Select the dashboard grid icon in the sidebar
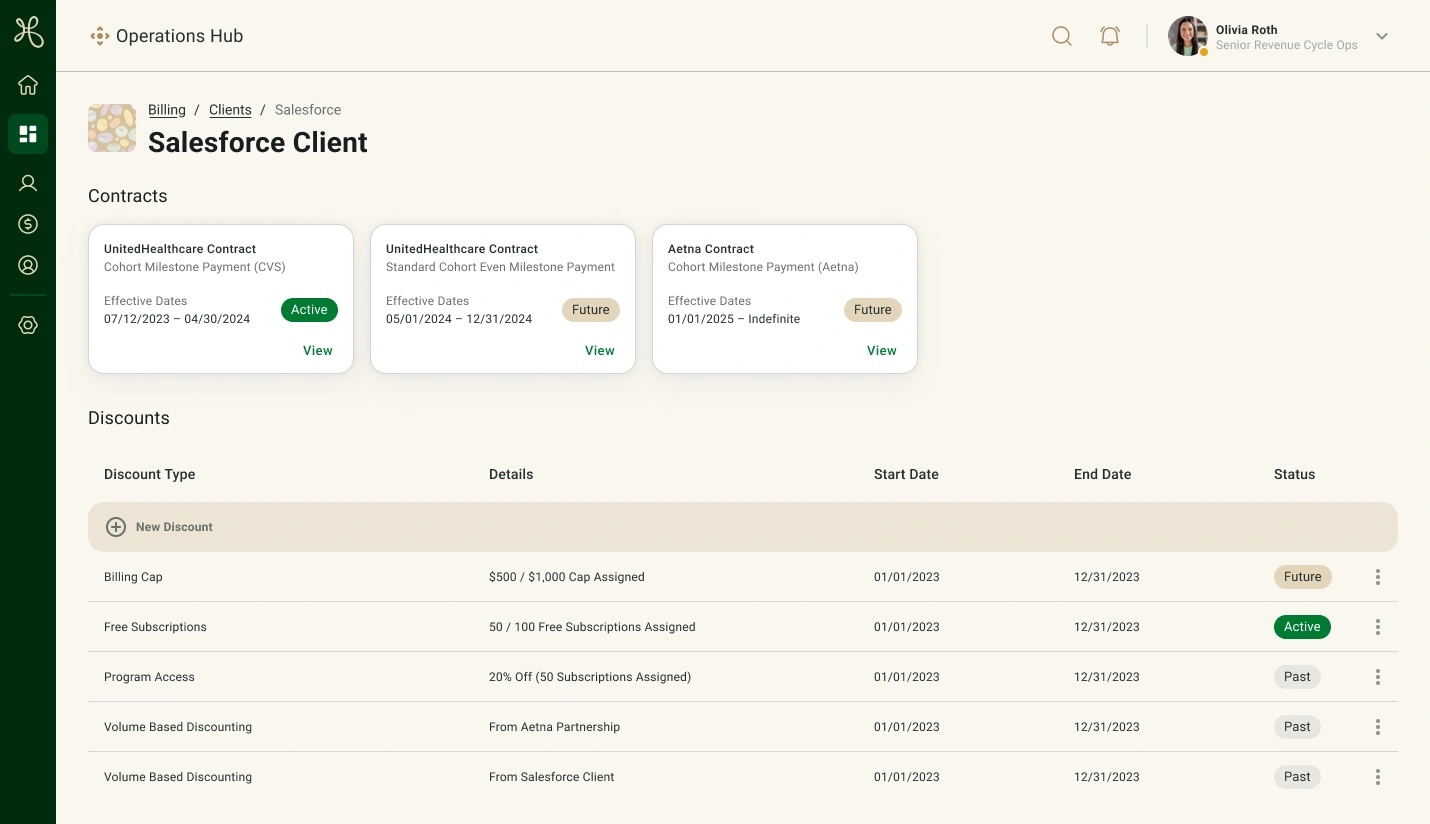Image resolution: width=1430 pixels, height=824 pixels. point(28,134)
